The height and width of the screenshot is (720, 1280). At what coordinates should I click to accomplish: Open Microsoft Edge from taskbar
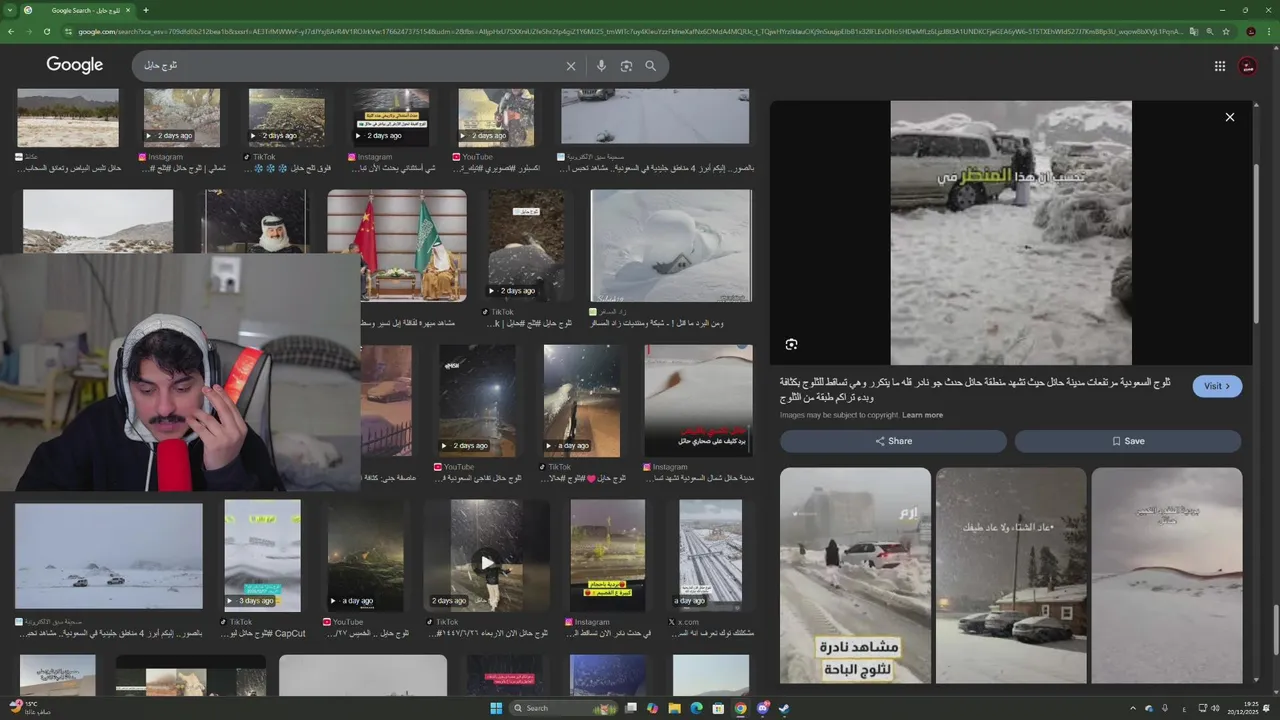697,708
